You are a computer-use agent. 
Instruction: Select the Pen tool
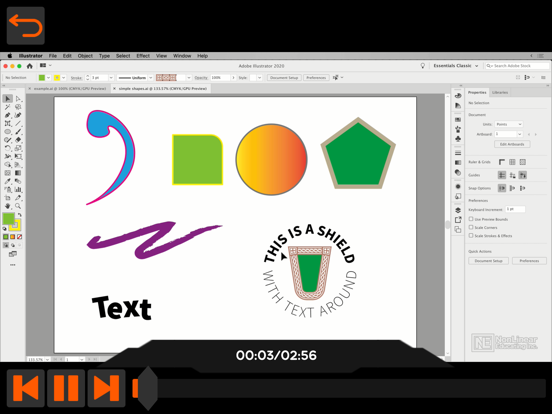click(x=7, y=115)
